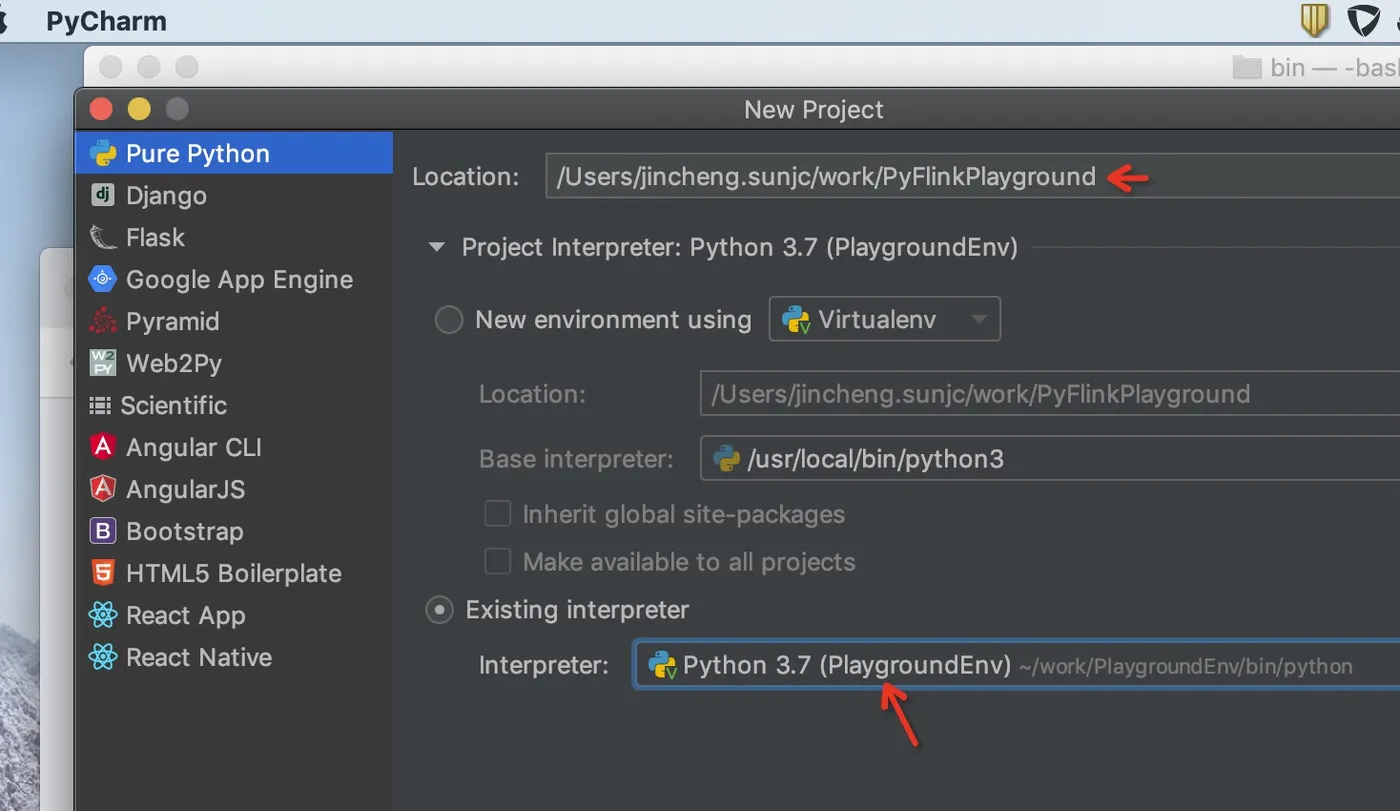
Task: Click the yellow shield icon in menu bar
Action: pos(1313,20)
